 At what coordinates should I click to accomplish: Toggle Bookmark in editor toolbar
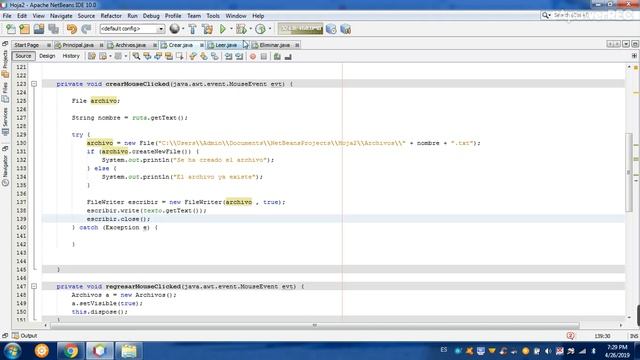[x=215, y=56]
